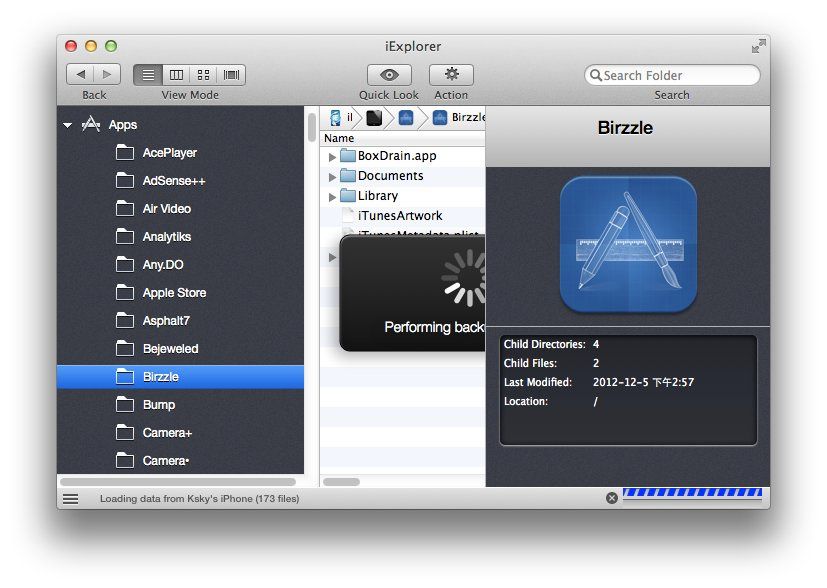Viewport: 827px width, 588px height.
Task: Select the Asphalt7 folder icon
Action: [x=125, y=321]
